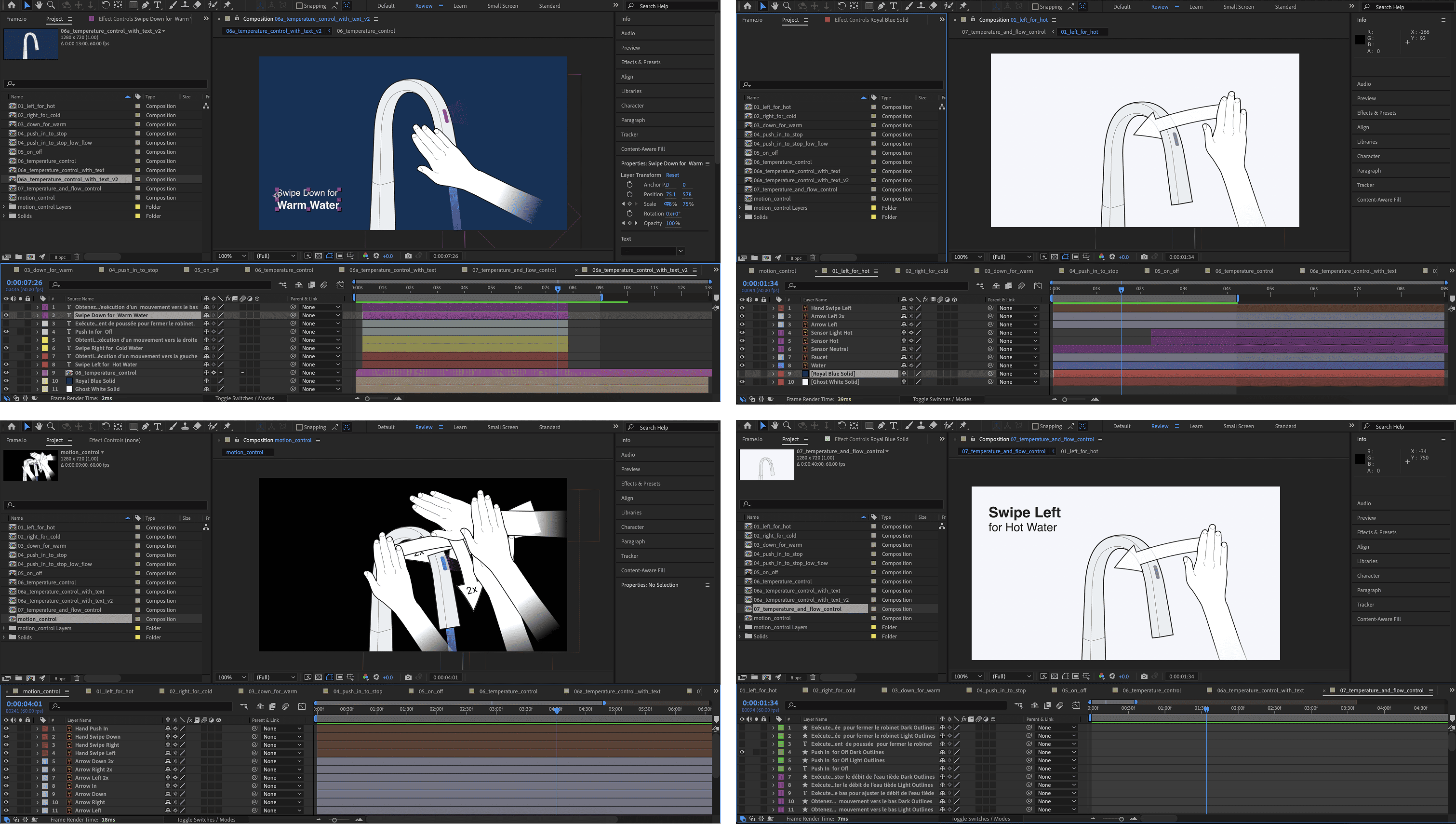Pick Rotation tool in top-left window toolbar
The height and width of the screenshot is (824, 1456).
point(105,5)
